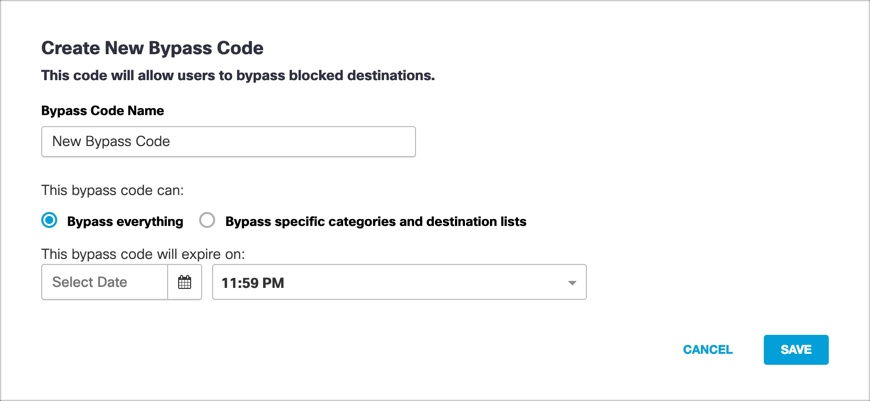The image size is (870, 401).
Task: Click the "Select Date" placeholder text
Action: pos(90,283)
